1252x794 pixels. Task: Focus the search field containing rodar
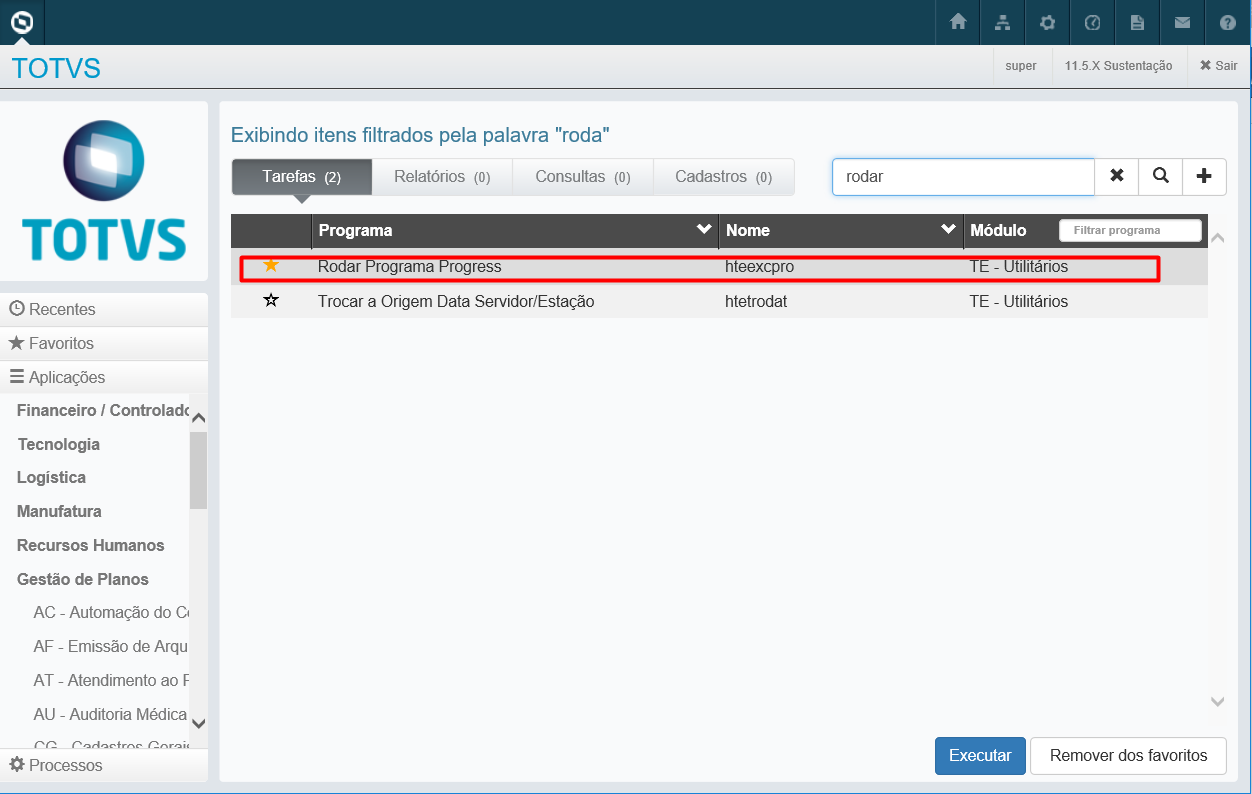tap(963, 176)
